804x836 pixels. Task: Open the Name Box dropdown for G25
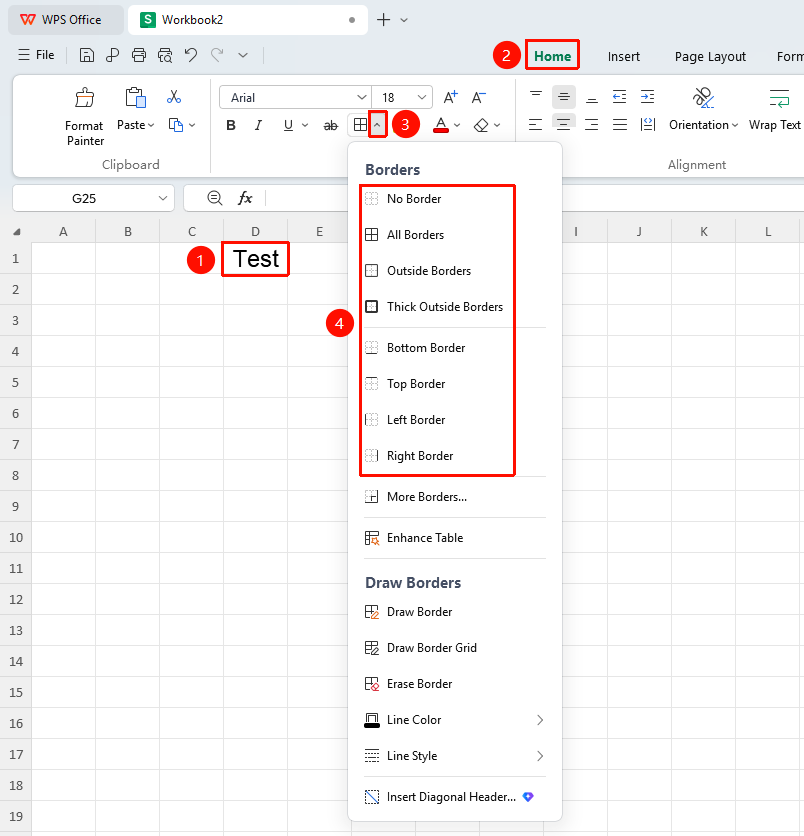tap(163, 198)
